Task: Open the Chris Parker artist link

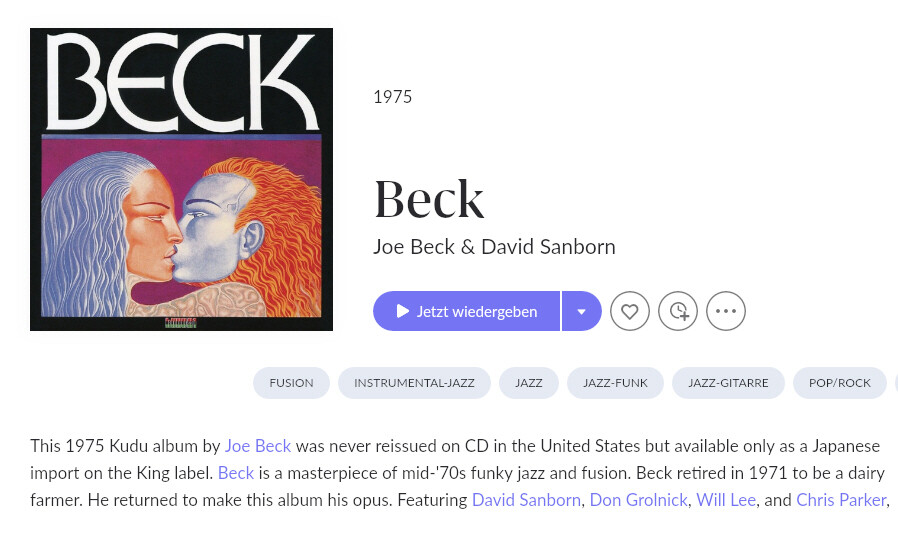Action: (841, 500)
